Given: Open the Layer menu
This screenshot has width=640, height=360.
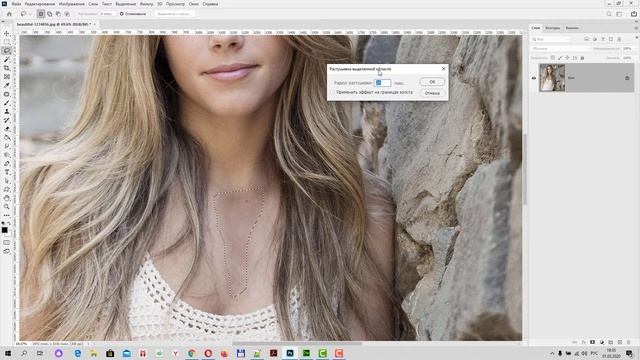Looking at the screenshot, I should pos(93,4).
